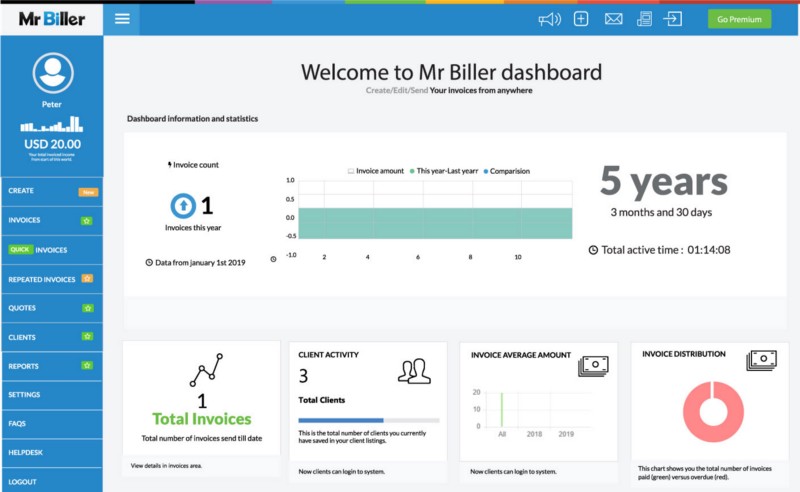This screenshot has height=492, width=800.
Task: Click the orange star badge beside Repeated Invoices
Action: coord(87,279)
